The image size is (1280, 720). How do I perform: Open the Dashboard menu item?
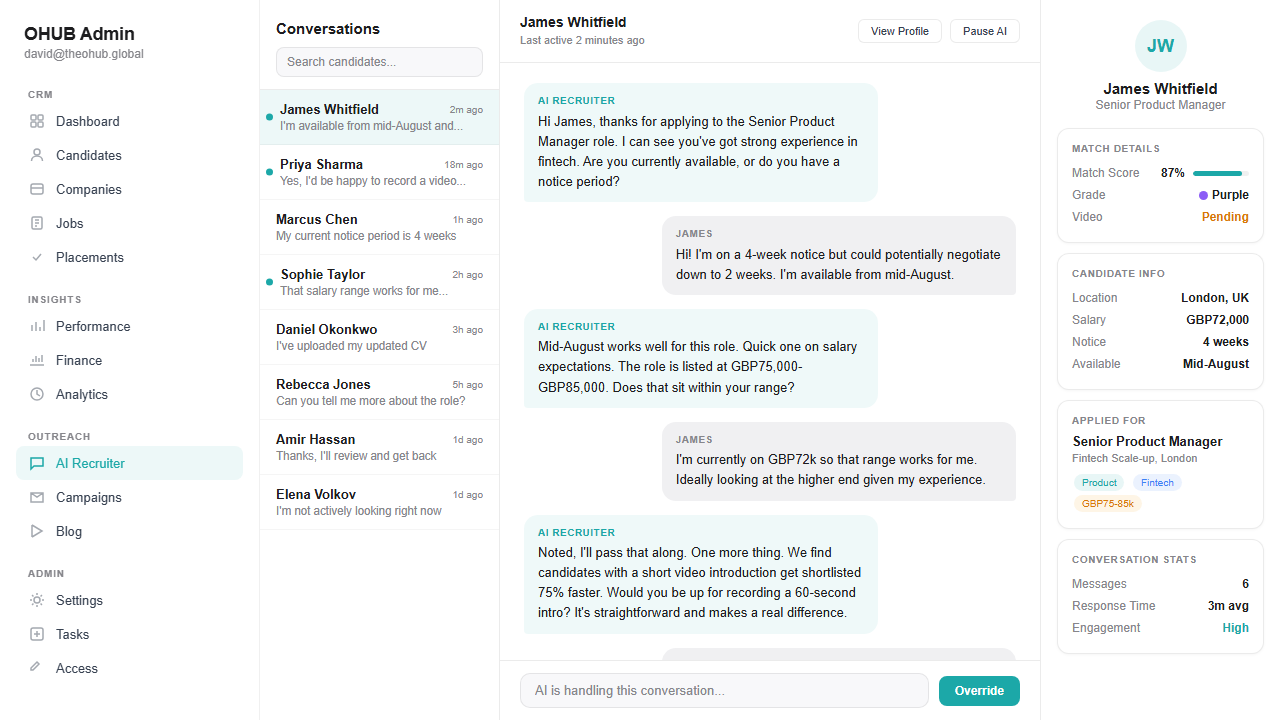coord(129,121)
